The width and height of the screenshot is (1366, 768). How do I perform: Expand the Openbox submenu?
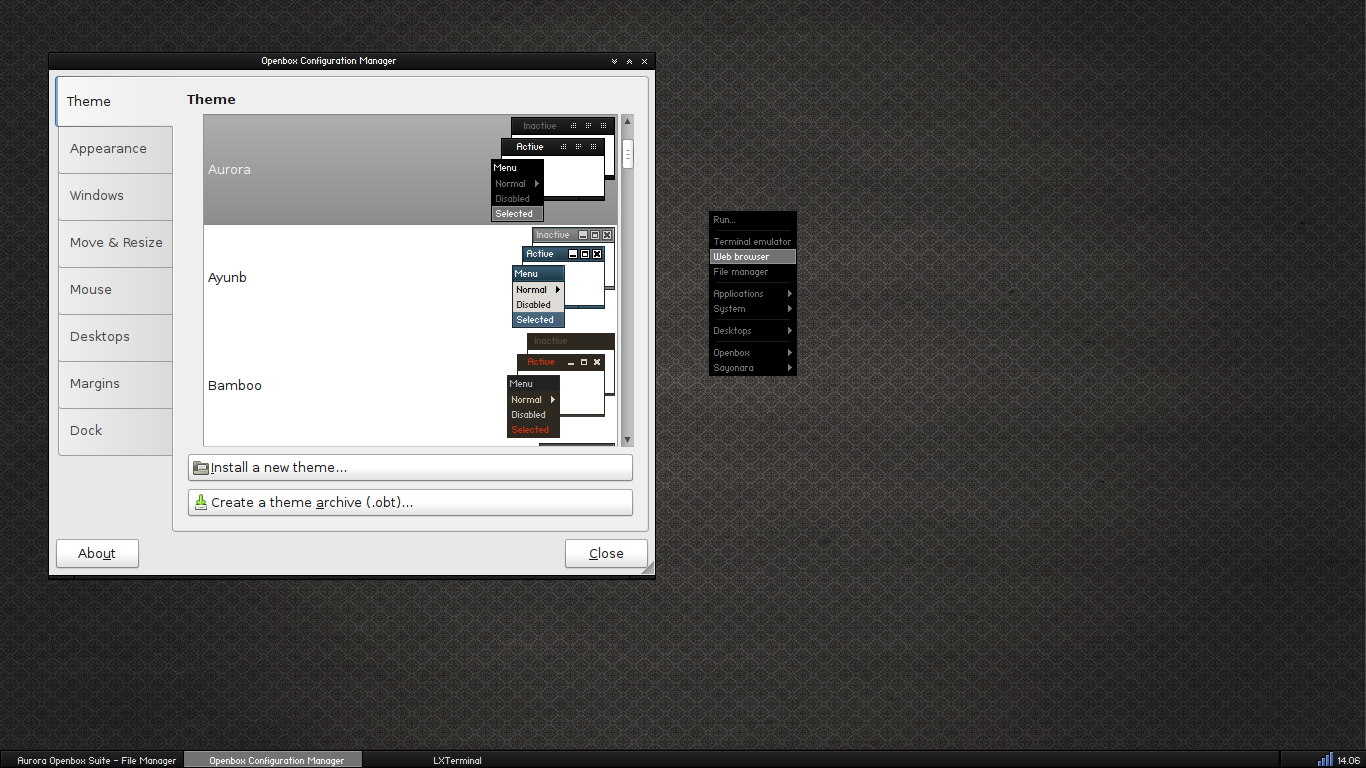(753, 353)
